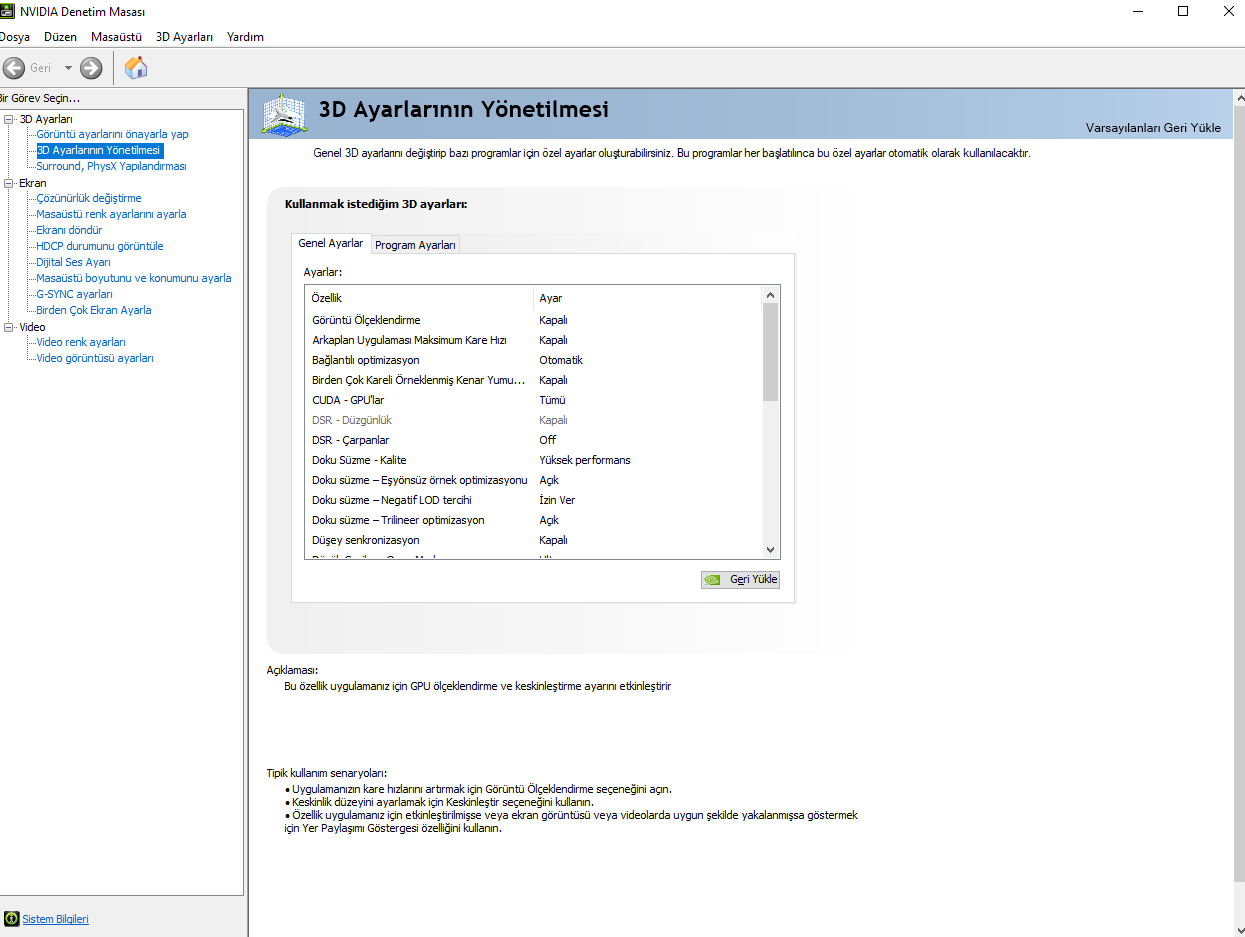Select the Genel Ayarlar tab
The height and width of the screenshot is (937, 1245).
coord(331,243)
